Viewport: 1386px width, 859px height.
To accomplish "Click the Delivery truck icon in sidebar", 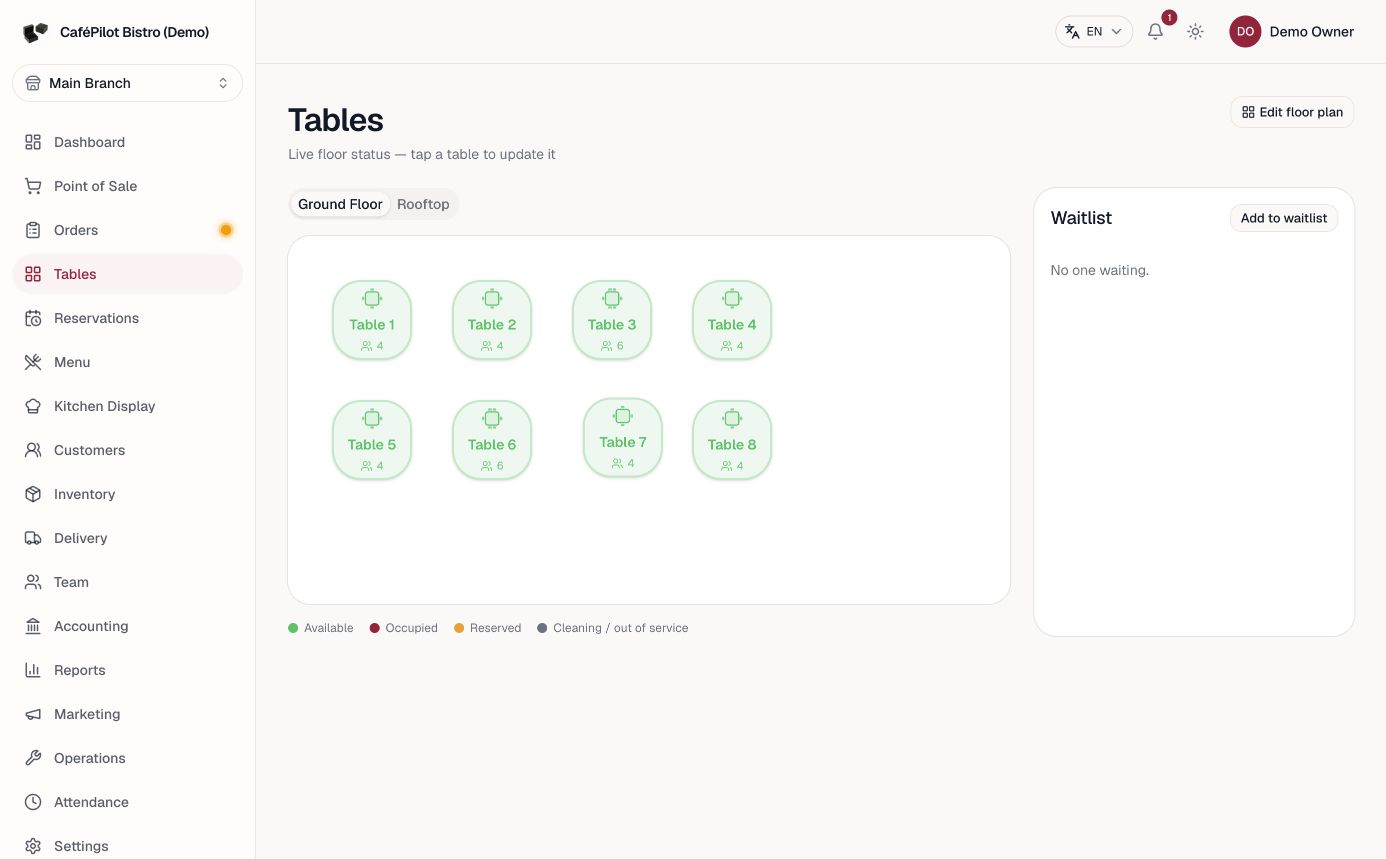I will pos(33,538).
